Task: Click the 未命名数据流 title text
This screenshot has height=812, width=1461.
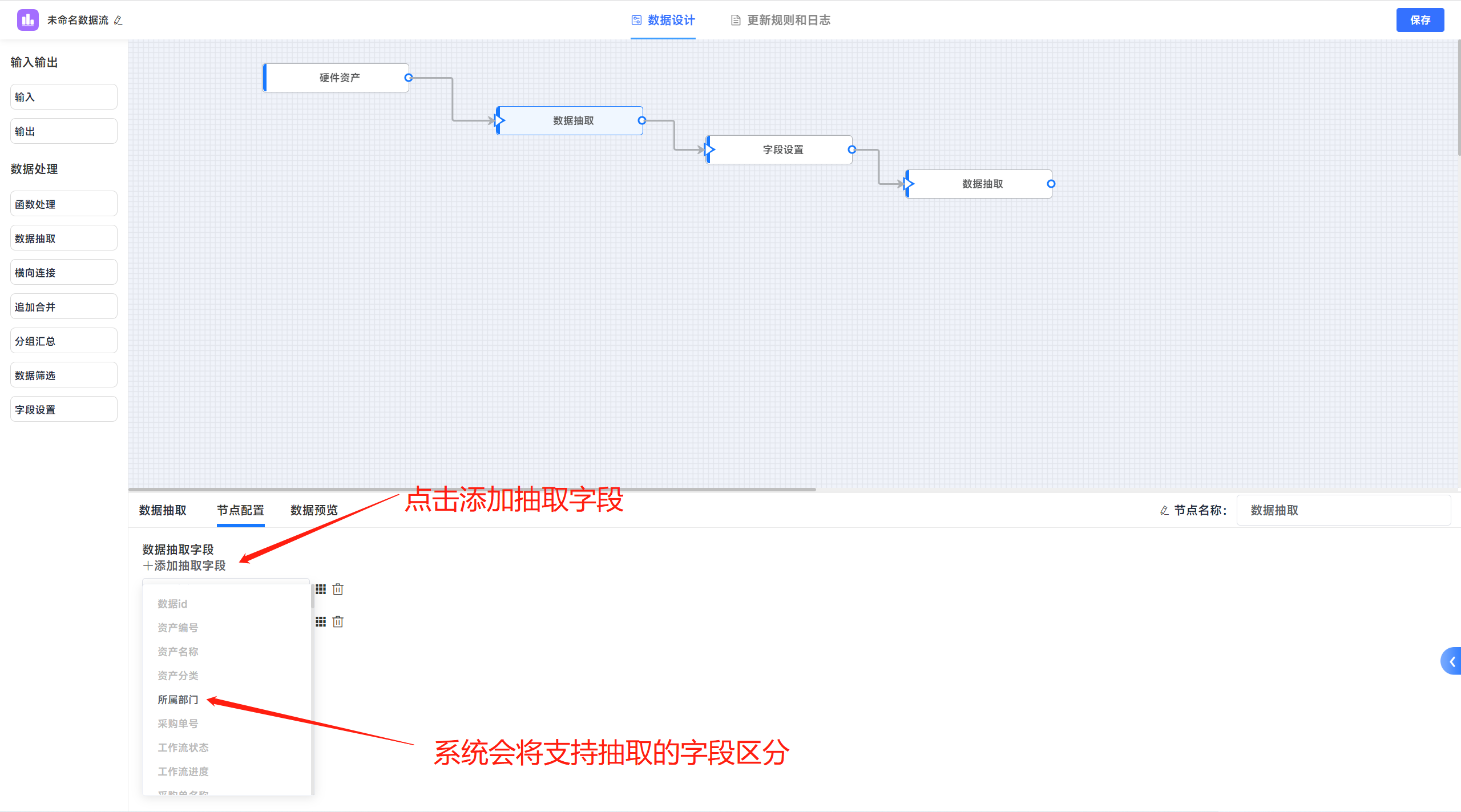Action: pyautogui.click(x=78, y=21)
